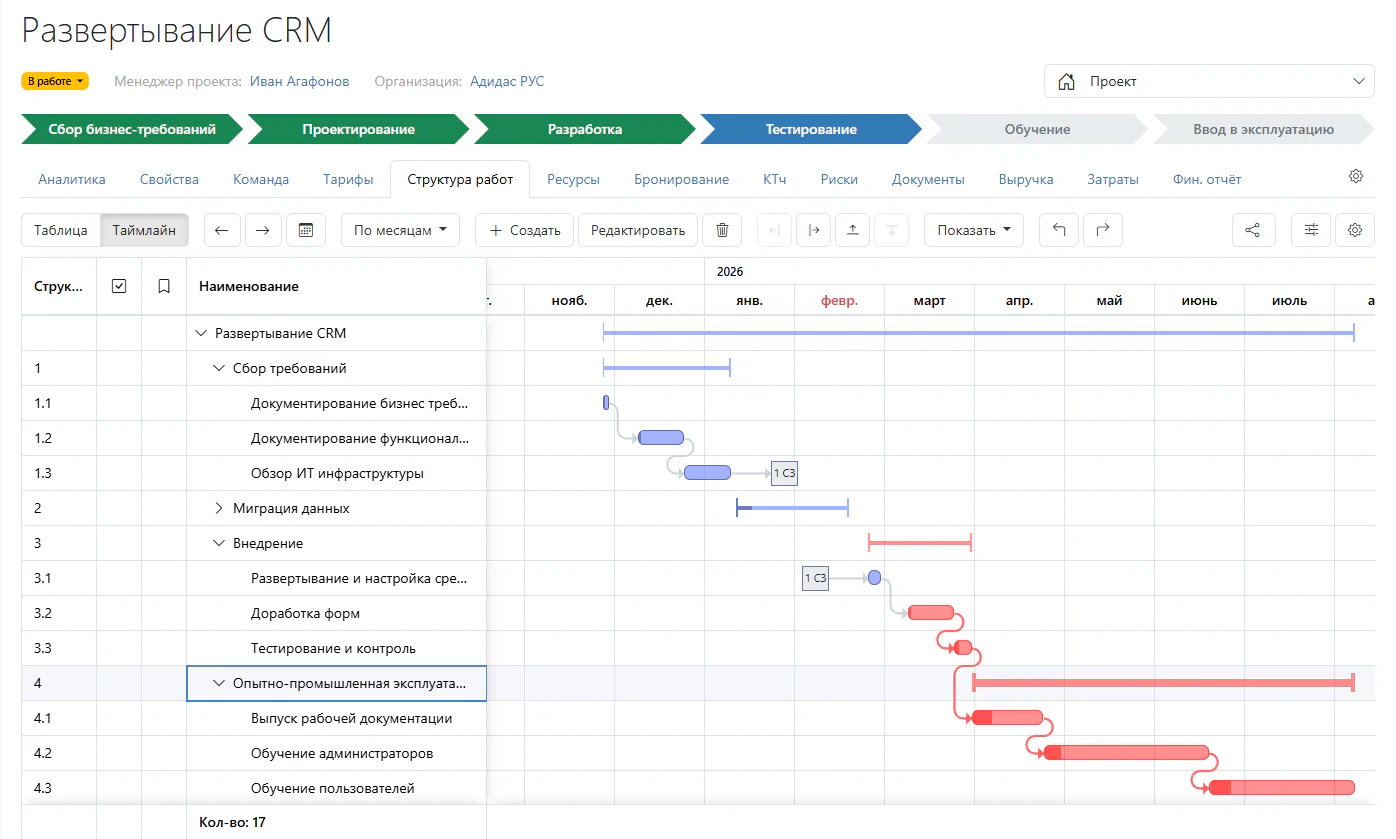Switch view to Таблица

[61, 230]
